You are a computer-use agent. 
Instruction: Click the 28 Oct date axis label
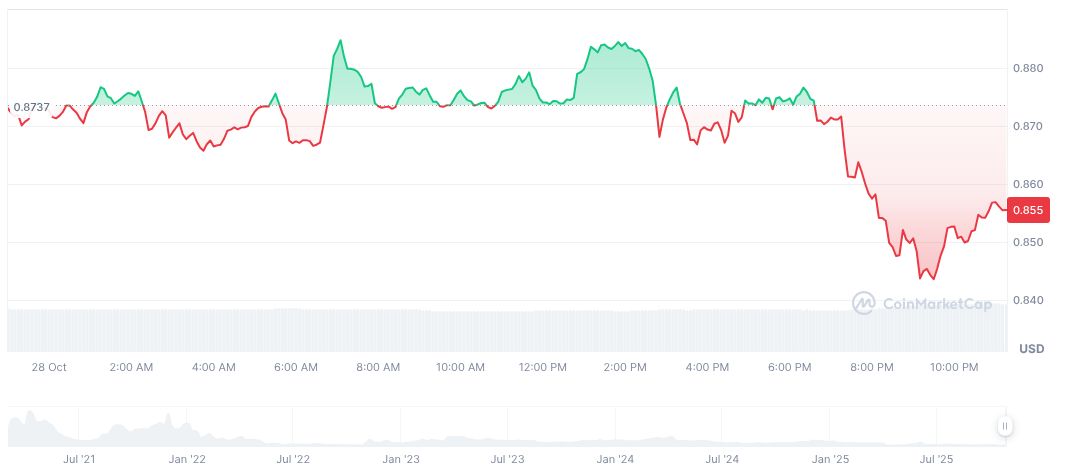(x=48, y=368)
